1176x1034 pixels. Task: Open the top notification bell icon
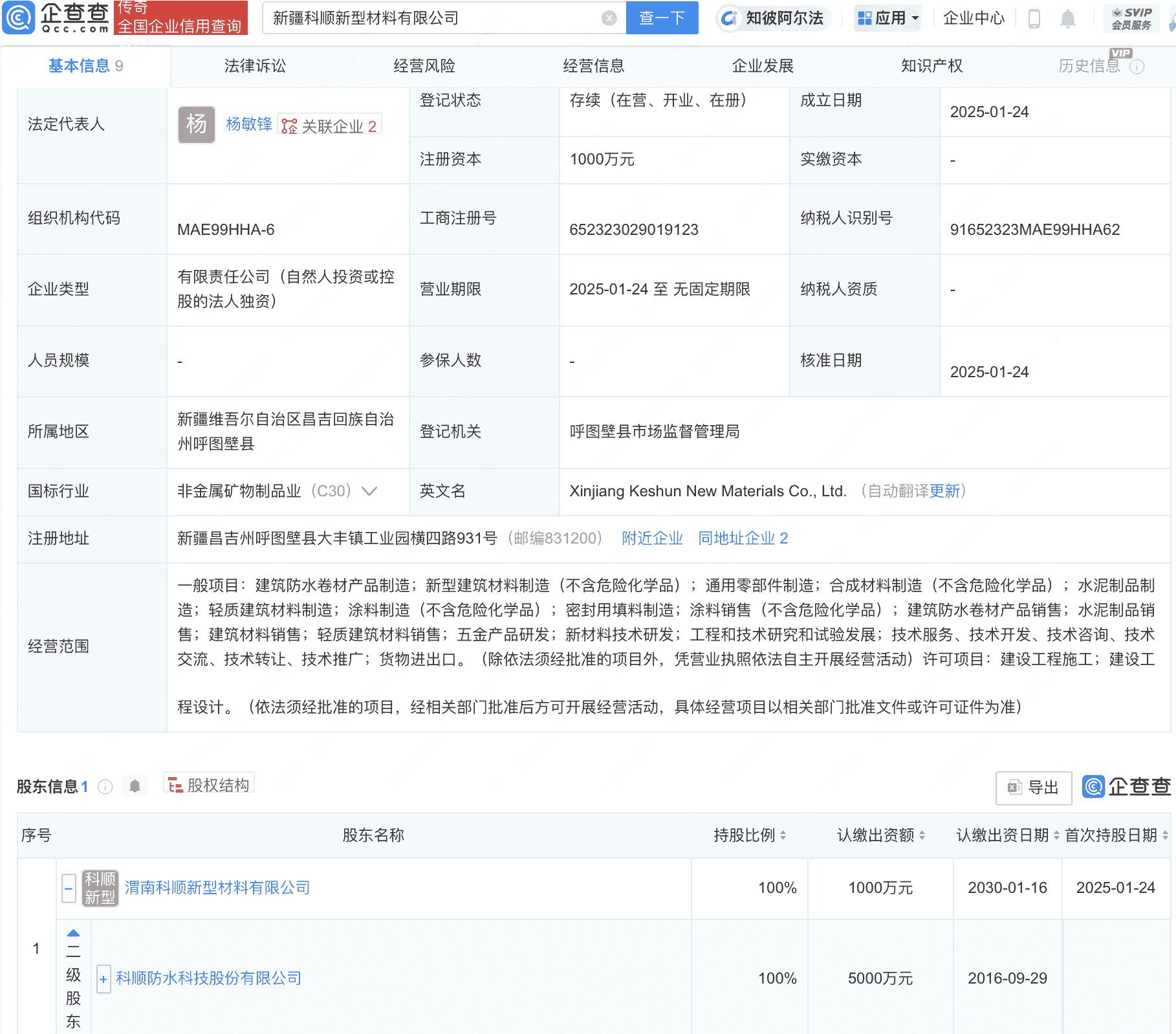(1068, 18)
